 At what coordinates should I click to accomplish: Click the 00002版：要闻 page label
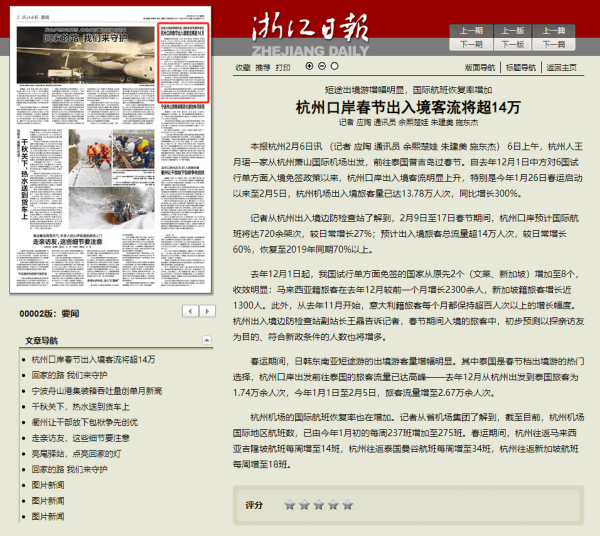pos(49,314)
